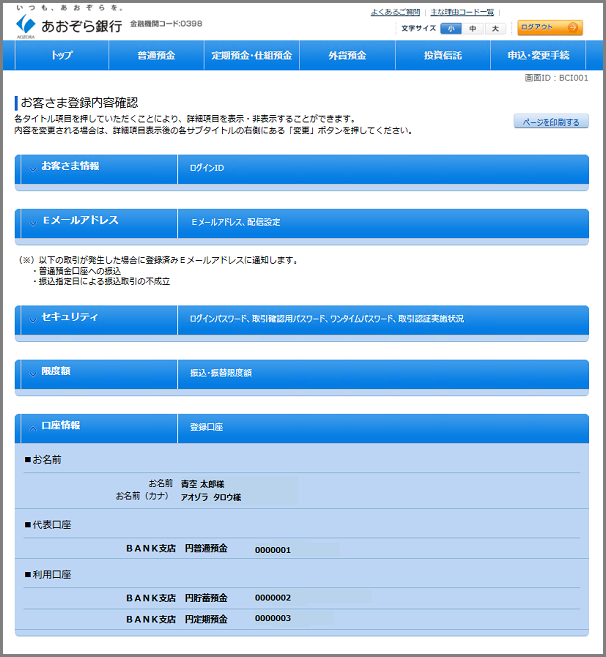Open the よくあるご質問 link
Screen dimensions: 606x657
tap(394, 12)
